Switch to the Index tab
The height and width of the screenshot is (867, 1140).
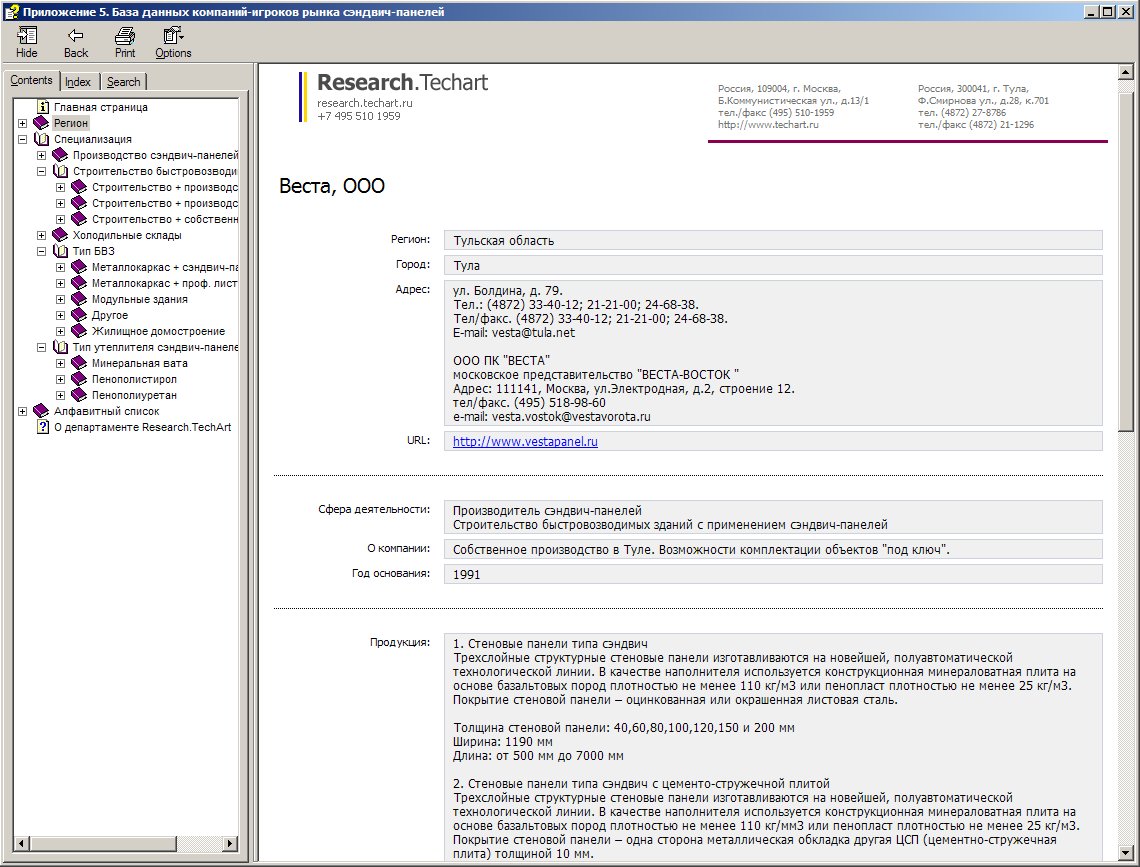(x=78, y=82)
